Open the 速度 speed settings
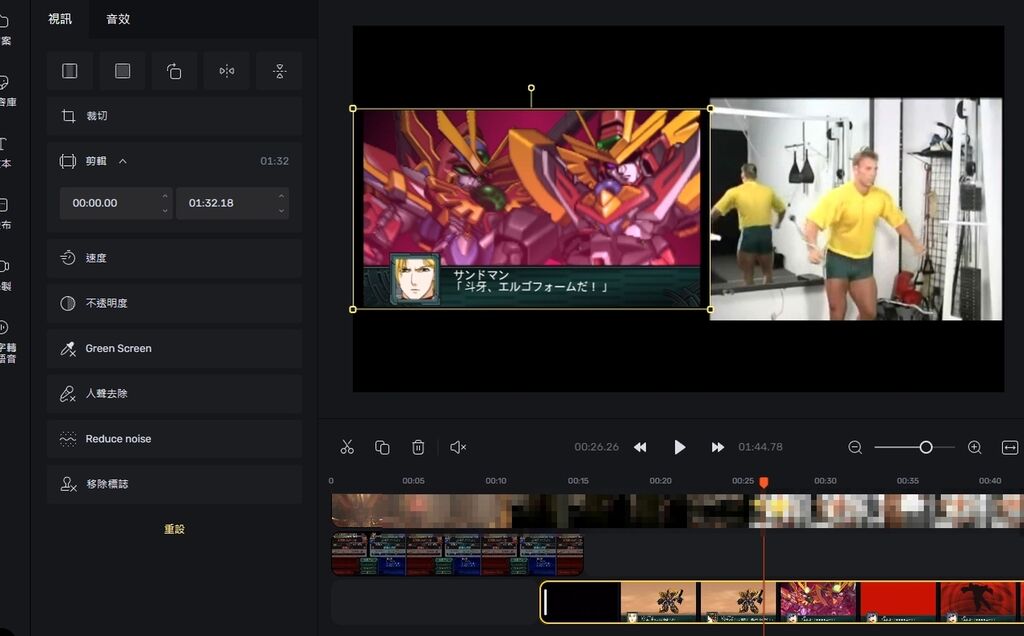1024x636 pixels. 174,258
